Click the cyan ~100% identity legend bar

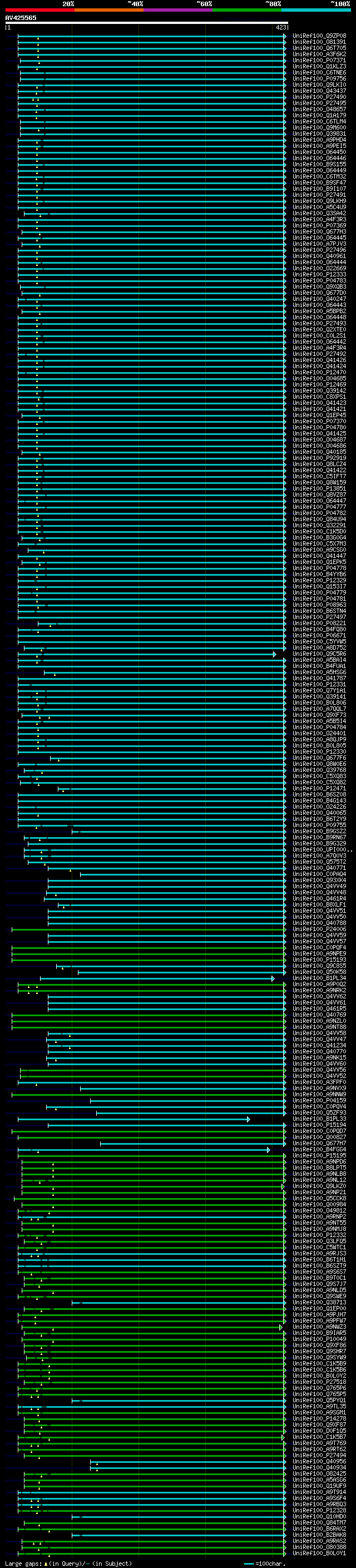pos(316,10)
